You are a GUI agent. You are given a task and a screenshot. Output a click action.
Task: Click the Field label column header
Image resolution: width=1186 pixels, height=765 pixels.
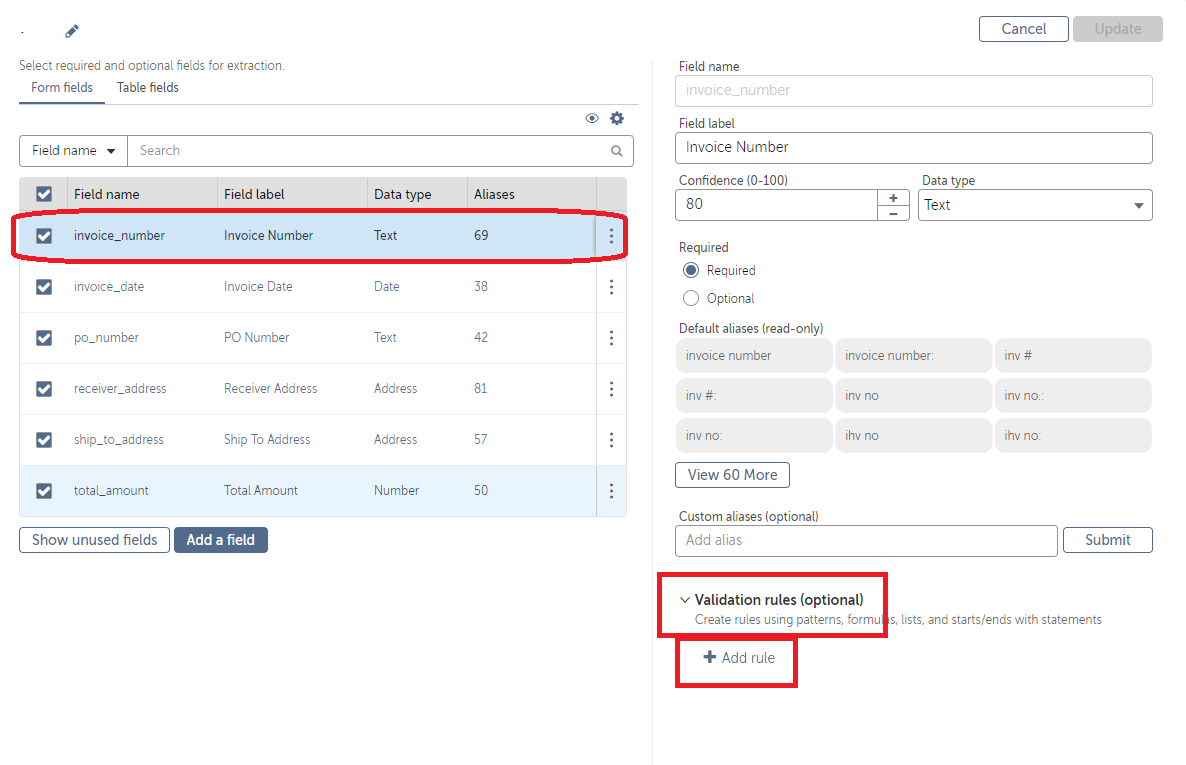pyautogui.click(x=254, y=194)
